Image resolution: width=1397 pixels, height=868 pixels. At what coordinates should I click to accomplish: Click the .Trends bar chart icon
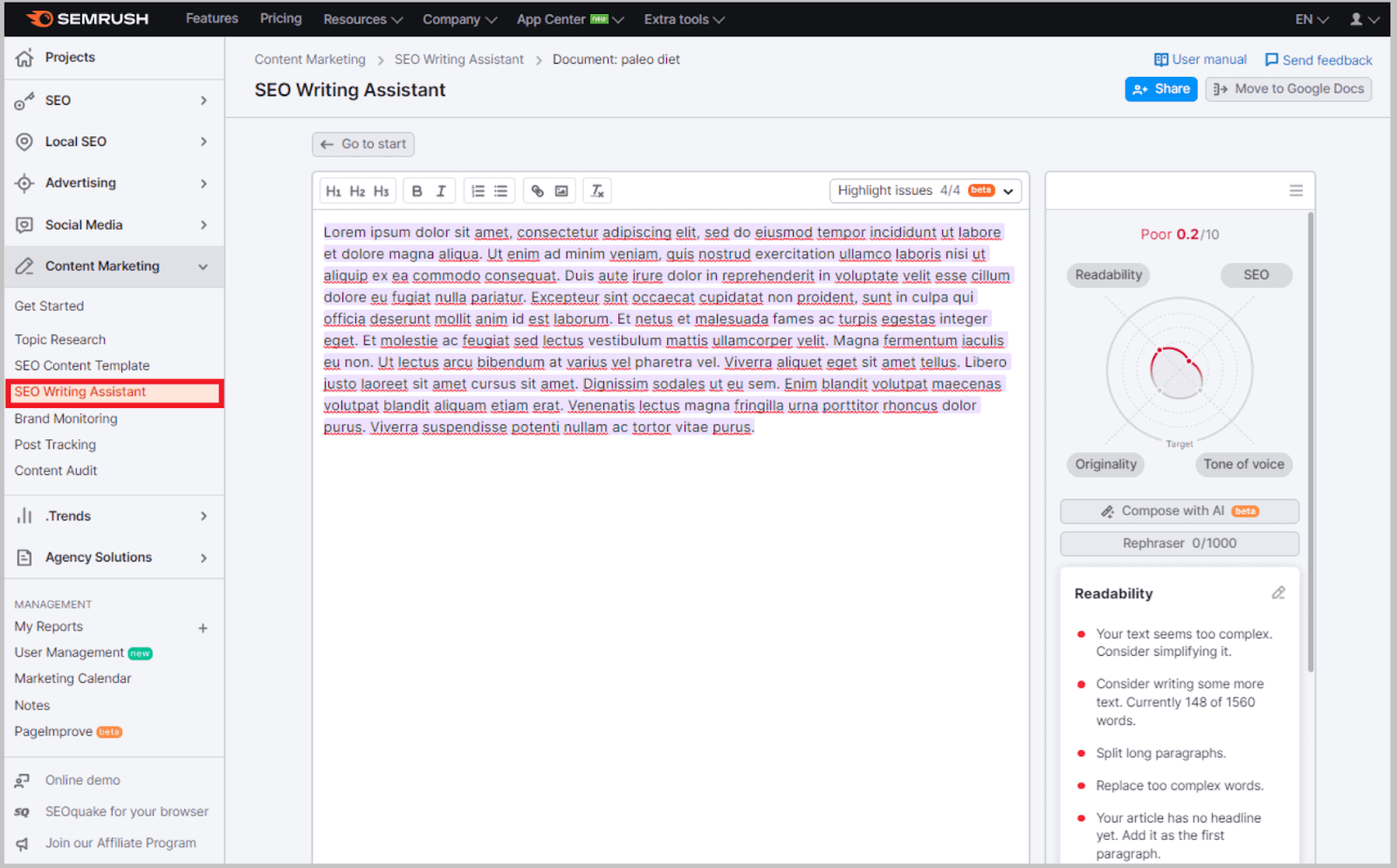(x=24, y=516)
